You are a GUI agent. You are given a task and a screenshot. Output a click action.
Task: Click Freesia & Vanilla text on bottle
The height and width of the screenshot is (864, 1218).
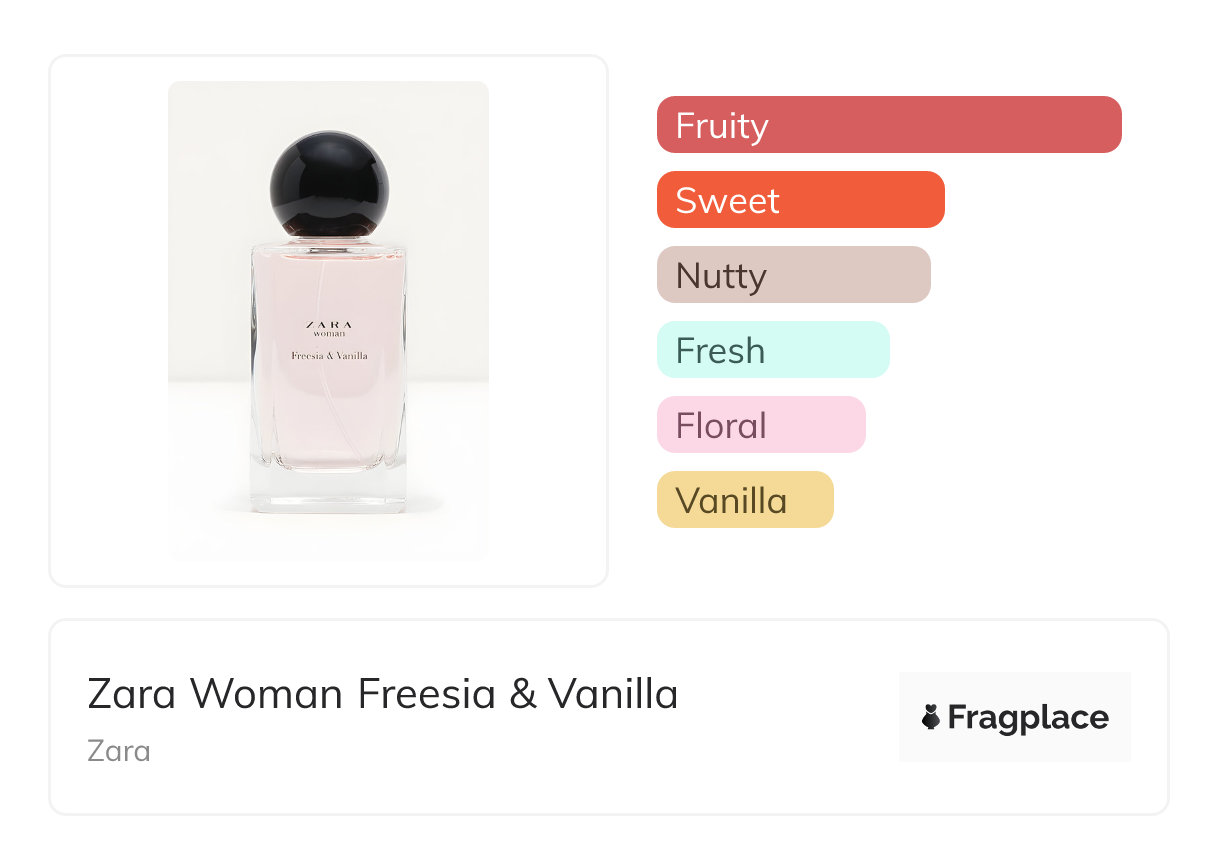(x=328, y=356)
